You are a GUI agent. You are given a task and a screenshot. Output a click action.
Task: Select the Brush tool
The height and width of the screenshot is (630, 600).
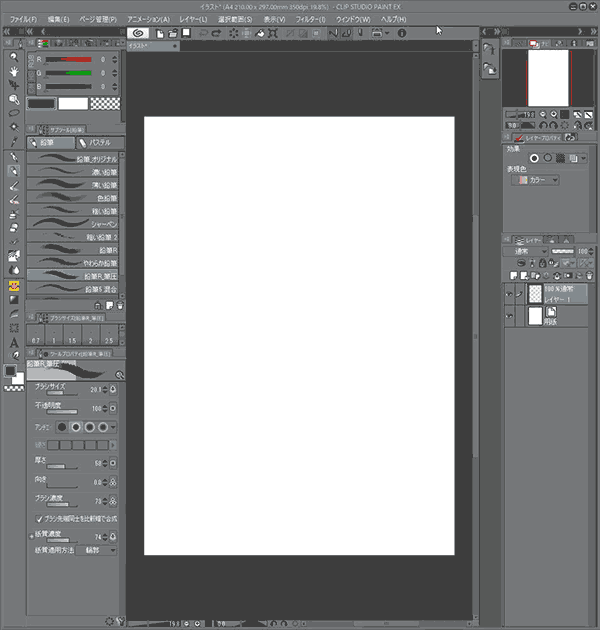[14, 185]
